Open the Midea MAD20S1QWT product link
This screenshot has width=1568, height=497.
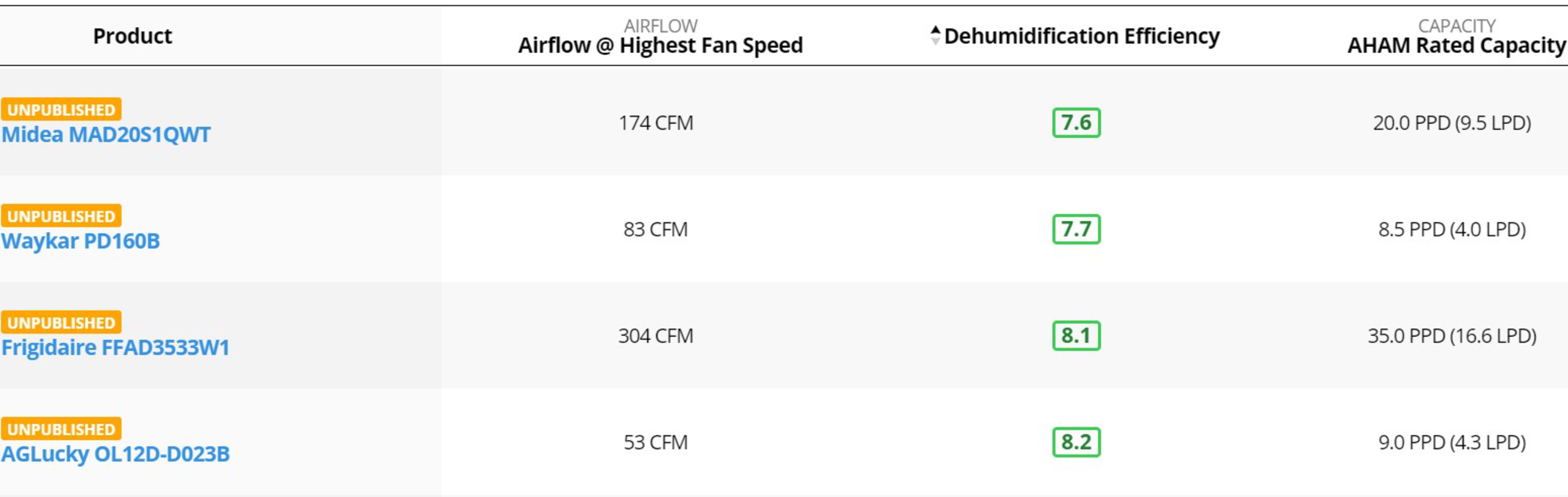click(x=106, y=134)
